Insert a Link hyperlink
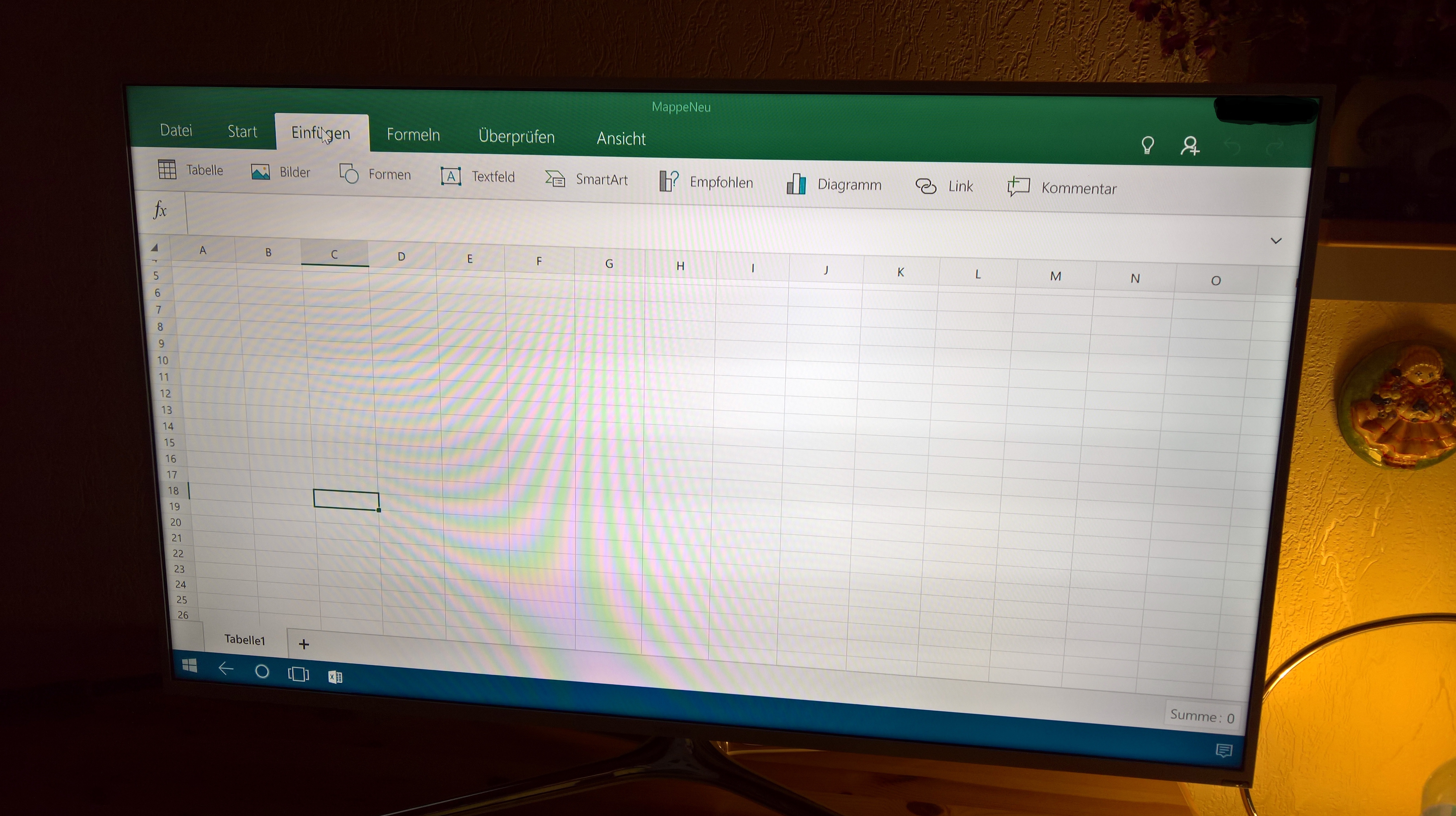The height and width of the screenshot is (816, 1456). (944, 186)
